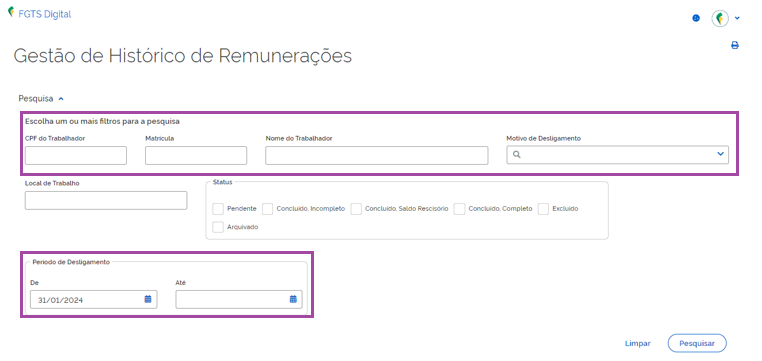Image resolution: width=762 pixels, height=361 pixels.
Task: Click the FGTS Digital logo
Action: click(x=40, y=14)
